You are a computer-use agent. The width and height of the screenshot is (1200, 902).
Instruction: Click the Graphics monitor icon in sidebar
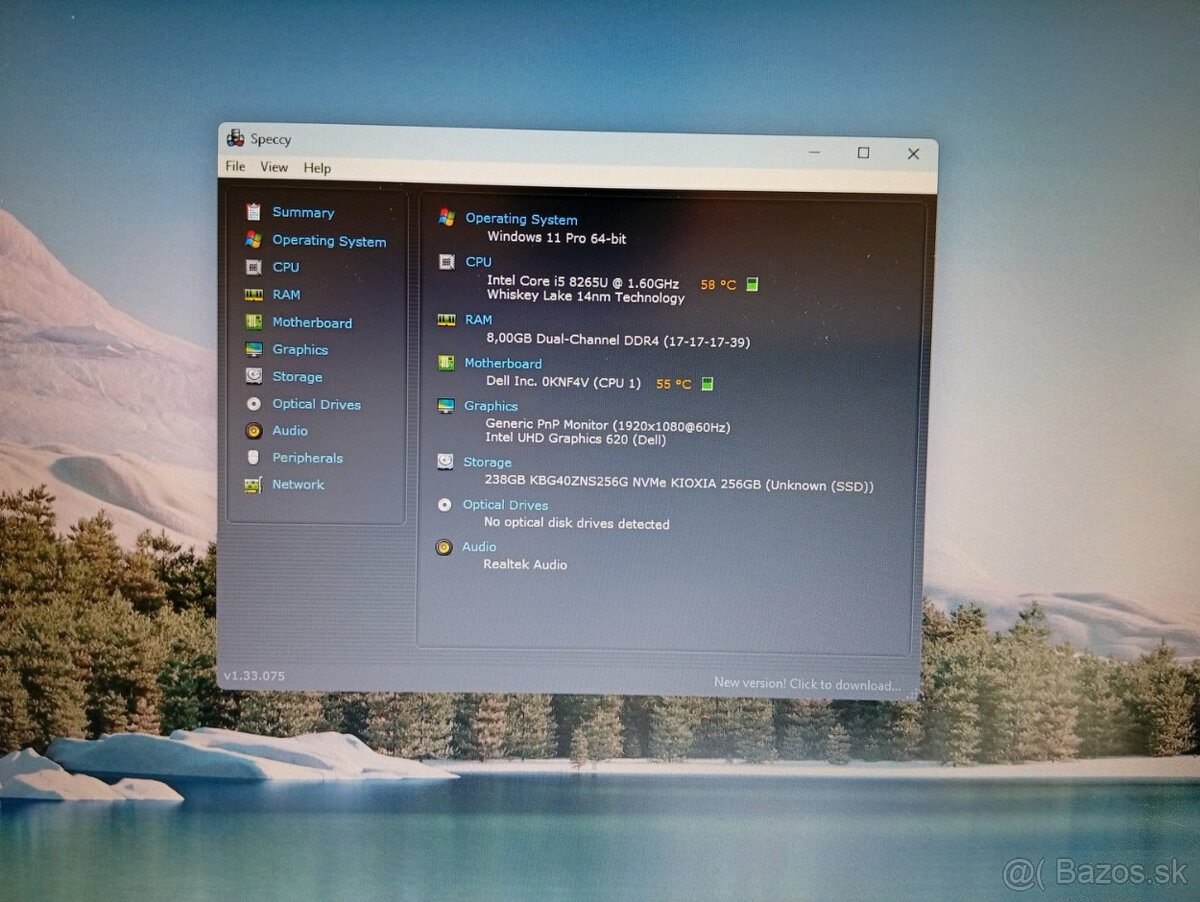254,349
